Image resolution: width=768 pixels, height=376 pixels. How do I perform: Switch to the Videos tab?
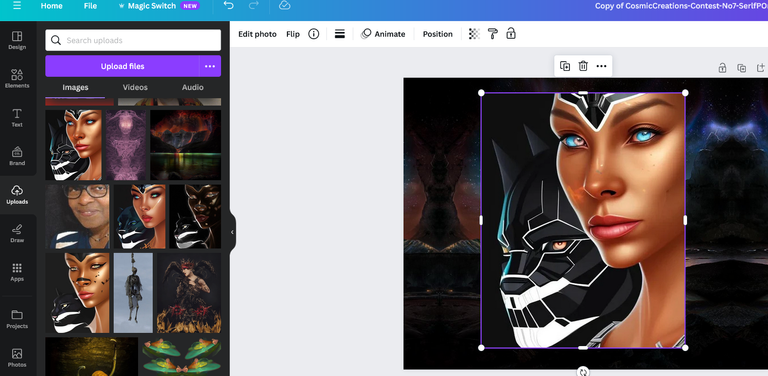[x=135, y=87]
